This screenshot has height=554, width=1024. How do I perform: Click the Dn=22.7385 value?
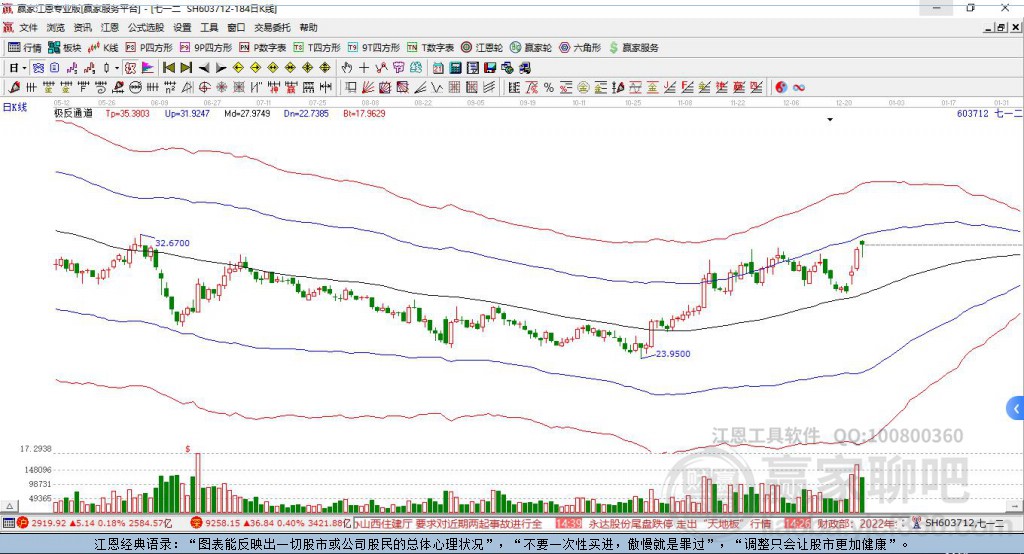point(306,113)
